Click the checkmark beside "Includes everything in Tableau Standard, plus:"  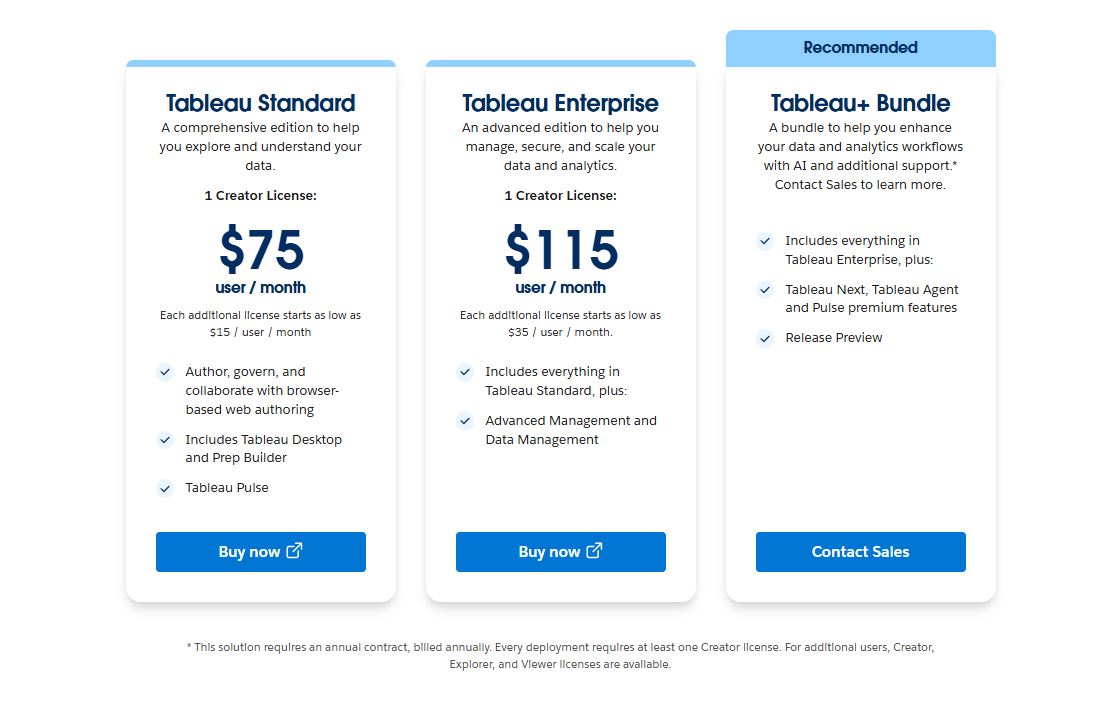pos(465,372)
